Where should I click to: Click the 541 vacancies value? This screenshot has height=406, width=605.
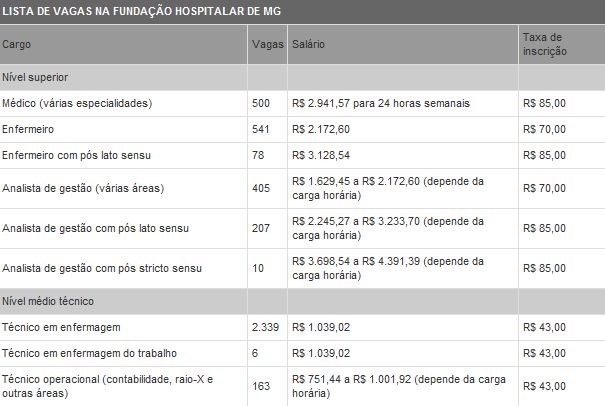[261, 129]
